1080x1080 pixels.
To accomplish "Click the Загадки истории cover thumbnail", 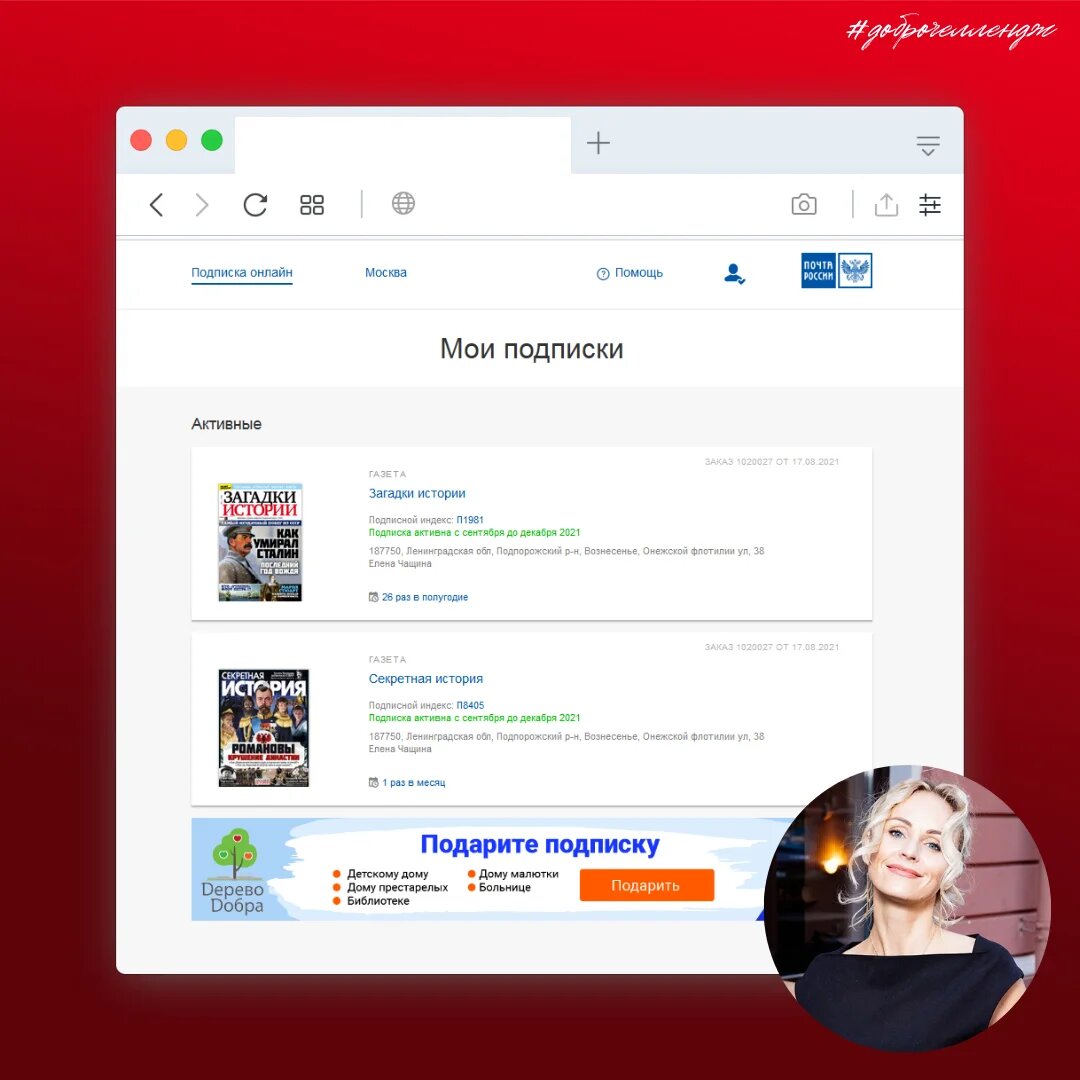I will pyautogui.click(x=260, y=542).
